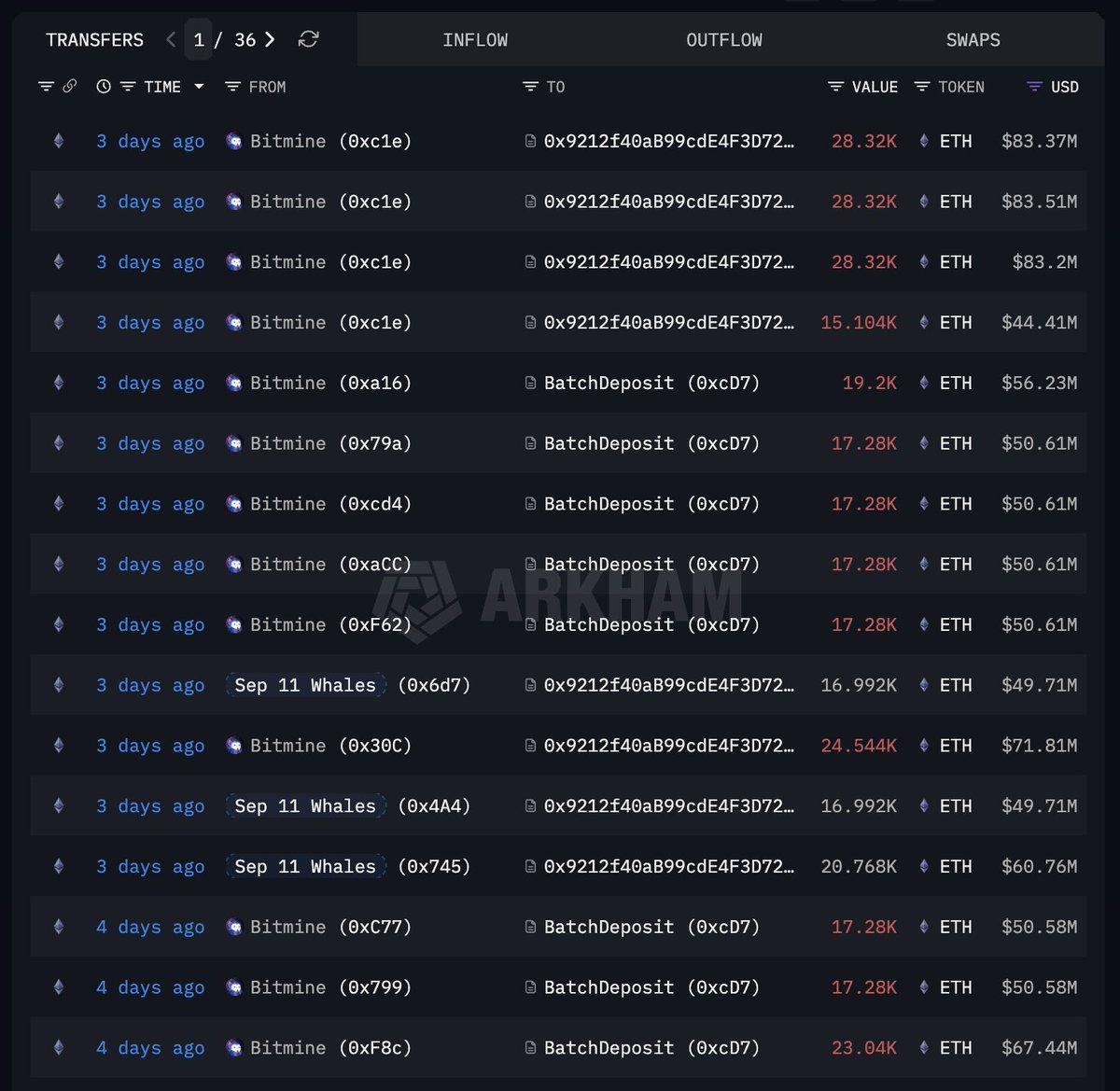Screen dimensions: 1120x1091
Task: Open the link filter icon in header
Action: (x=70, y=86)
